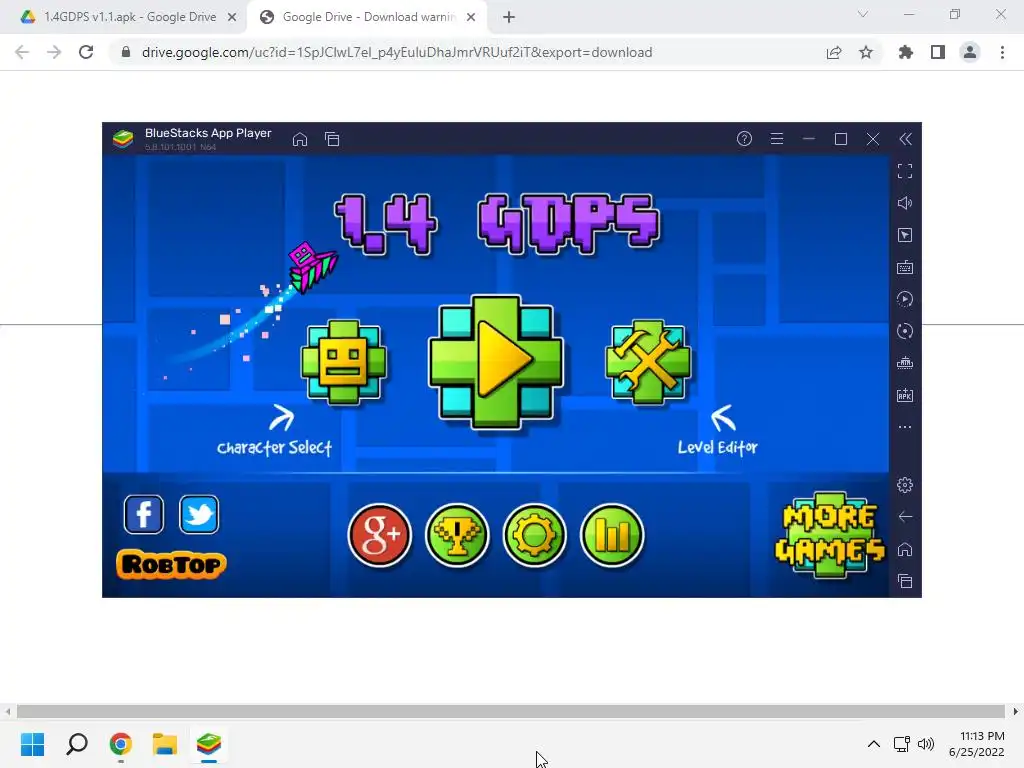This screenshot has height=768, width=1024.
Task: Open the Twitter icon in game
Action: (x=199, y=515)
